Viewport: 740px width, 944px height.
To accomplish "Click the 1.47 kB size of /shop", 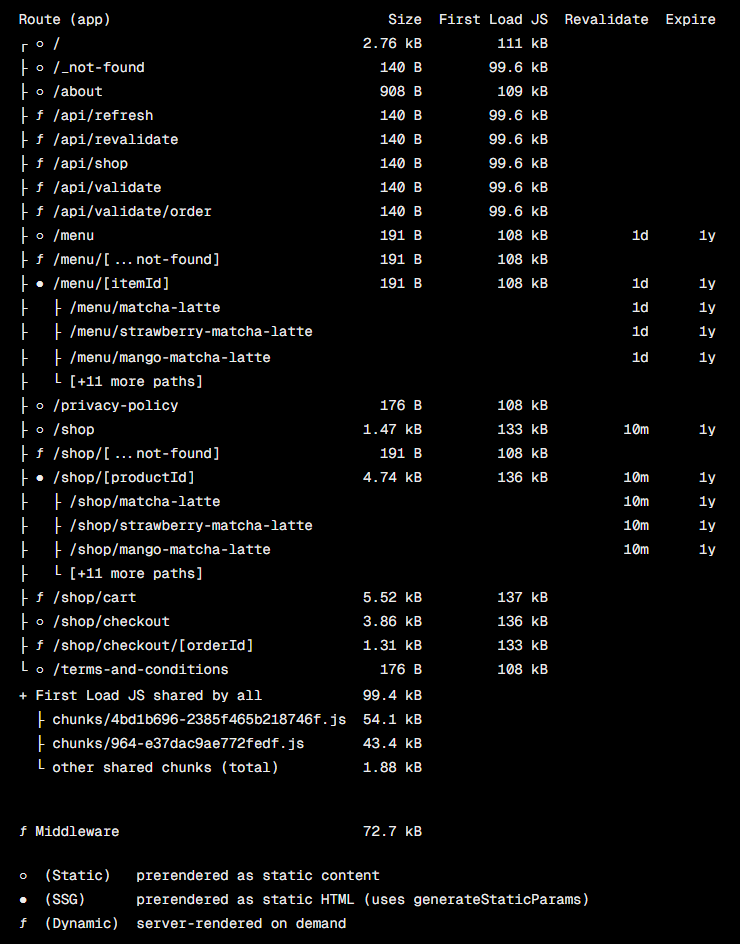I will pyautogui.click(x=392, y=430).
